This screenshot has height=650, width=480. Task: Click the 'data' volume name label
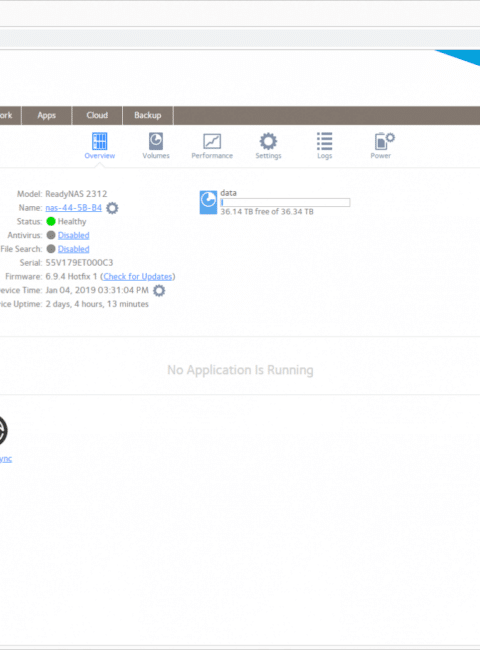pos(228,193)
